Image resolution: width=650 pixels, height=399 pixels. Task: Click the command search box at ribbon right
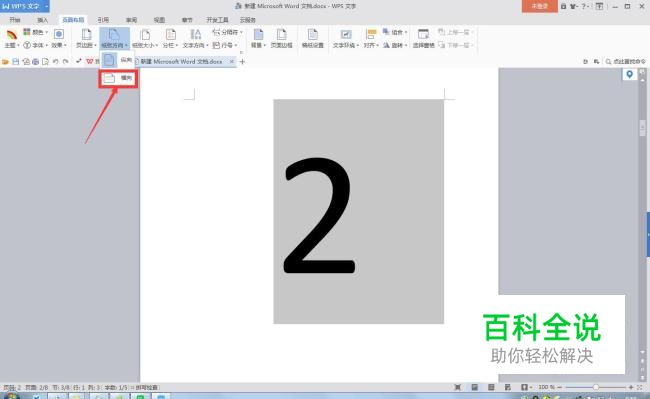pos(625,62)
